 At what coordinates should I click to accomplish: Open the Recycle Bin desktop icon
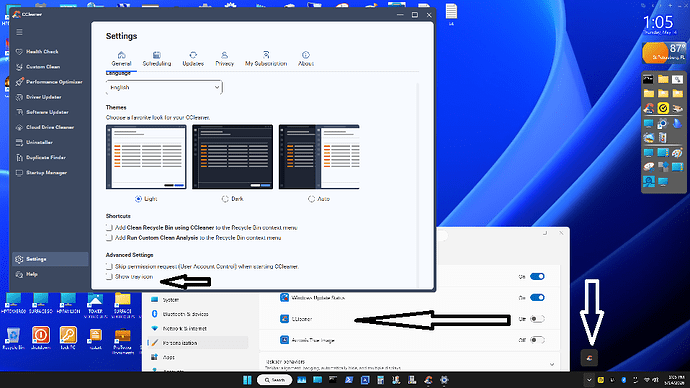pyautogui.click(x=13, y=338)
